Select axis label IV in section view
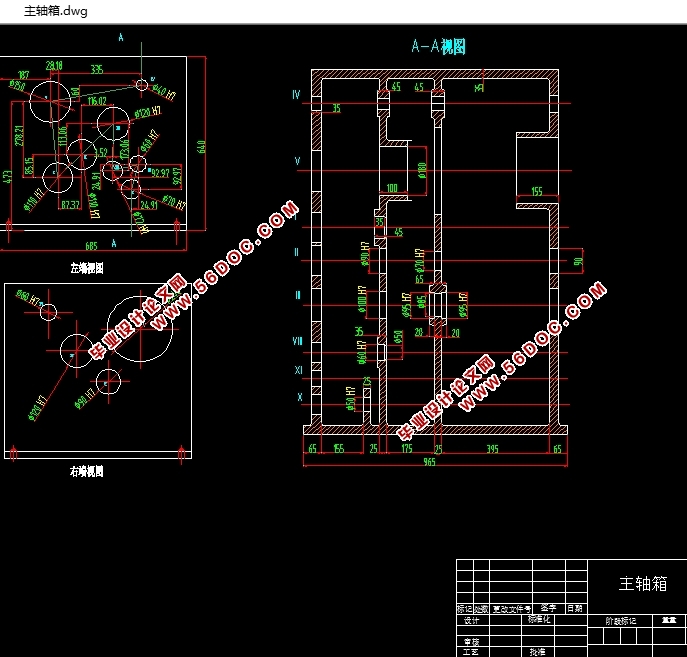687x657 pixels. [296, 94]
